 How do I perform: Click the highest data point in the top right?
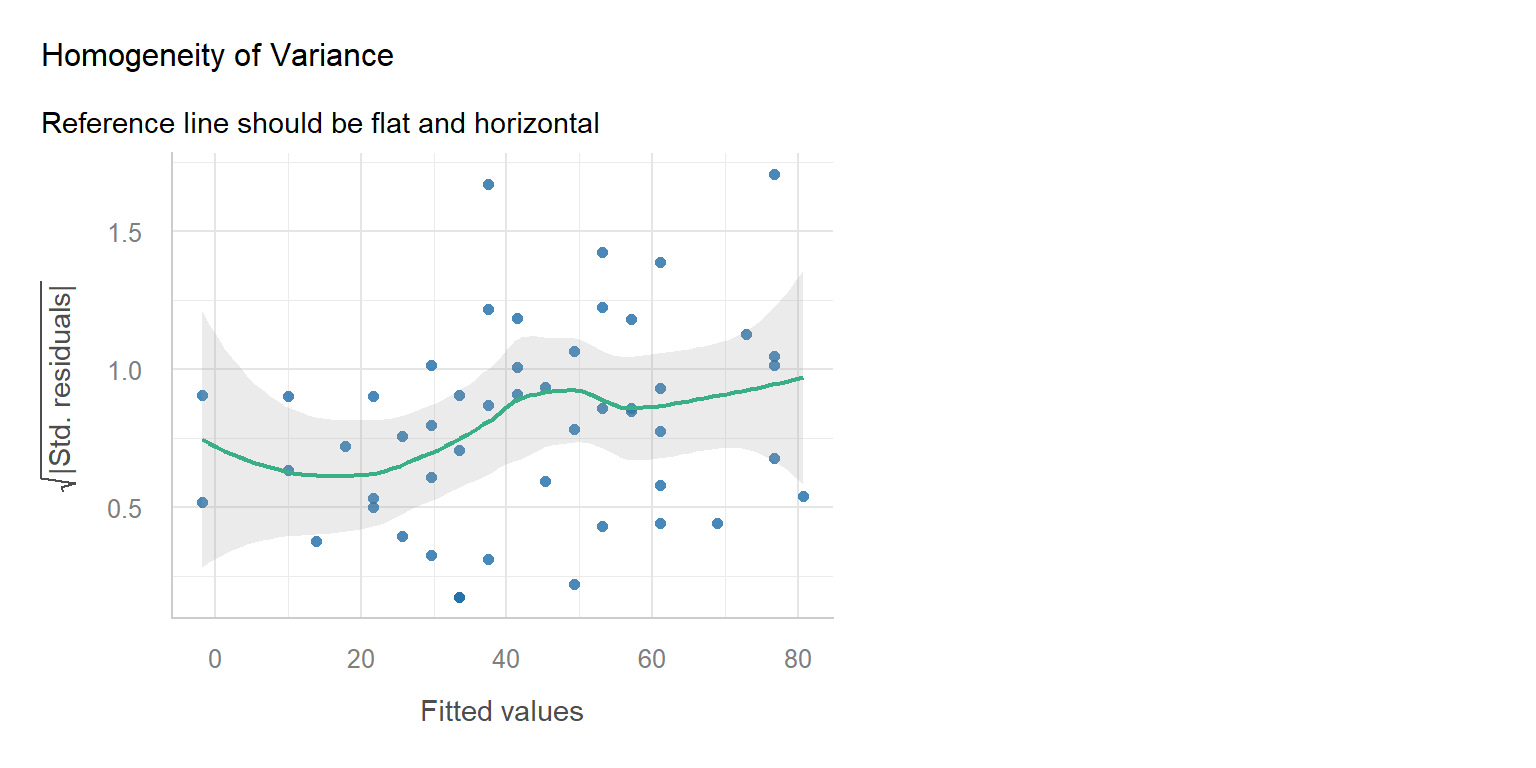tap(774, 174)
